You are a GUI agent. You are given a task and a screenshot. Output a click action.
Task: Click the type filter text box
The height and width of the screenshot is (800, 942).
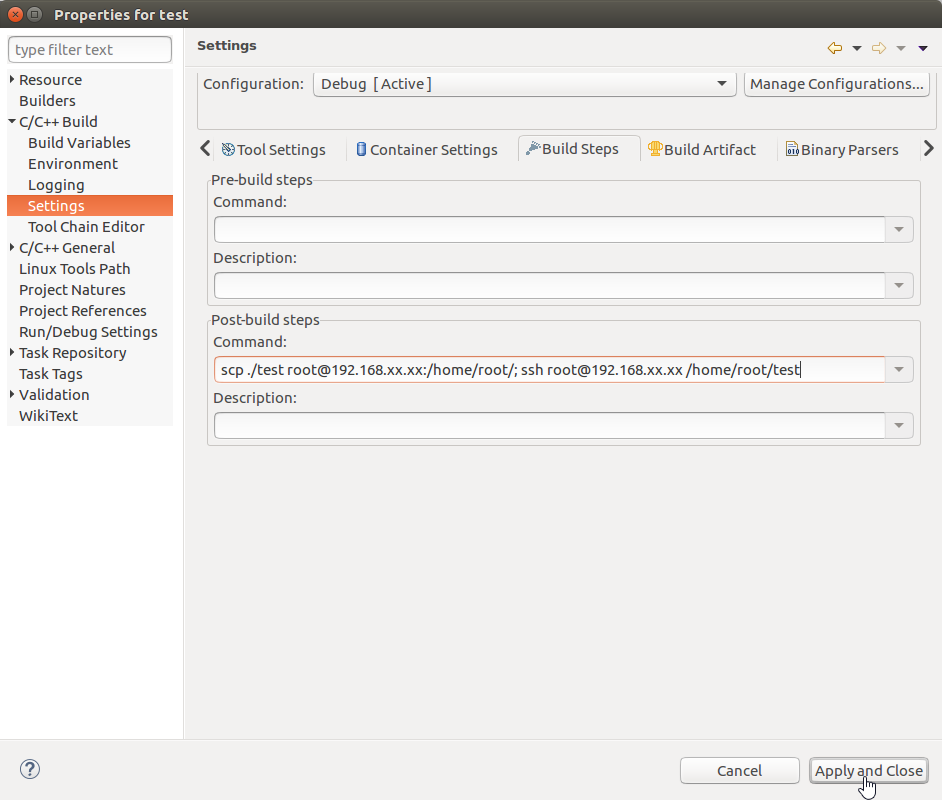coord(90,49)
